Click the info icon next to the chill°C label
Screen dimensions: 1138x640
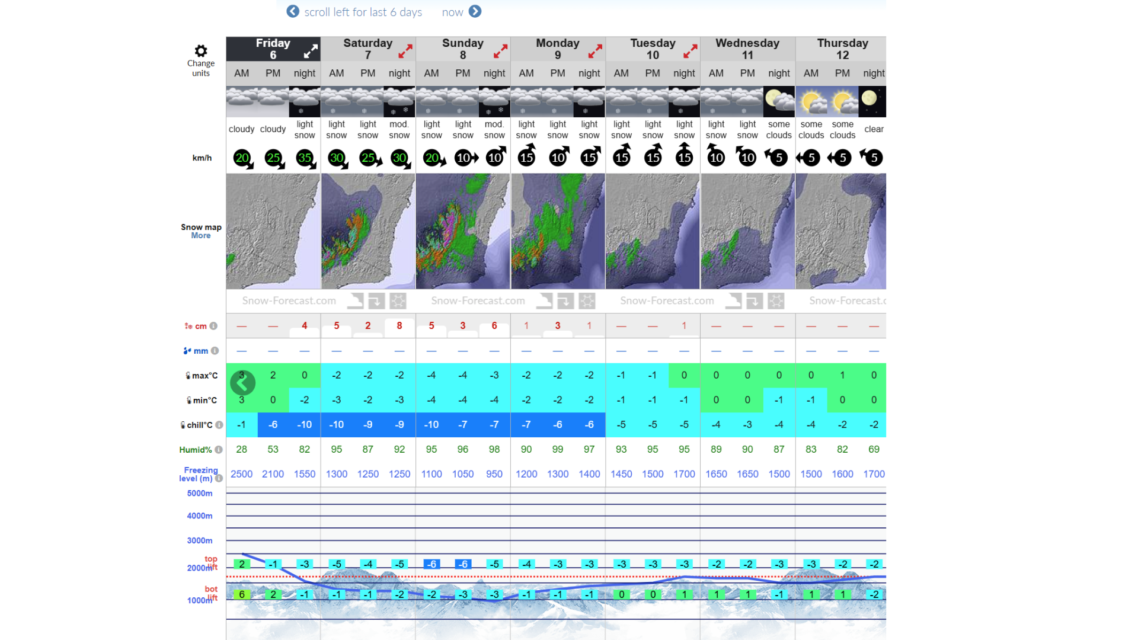coord(219,425)
